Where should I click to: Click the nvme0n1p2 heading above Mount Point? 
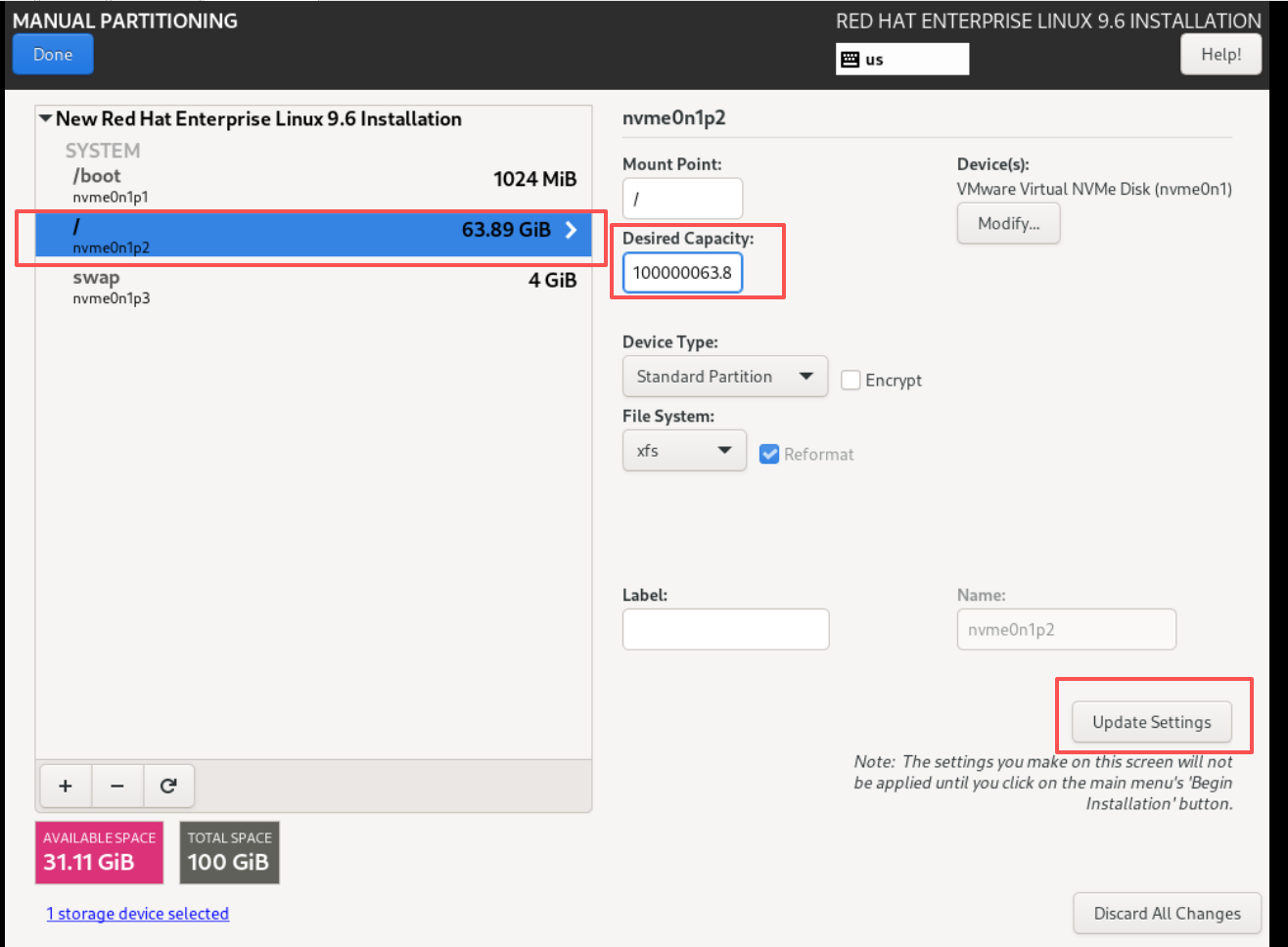point(674,118)
